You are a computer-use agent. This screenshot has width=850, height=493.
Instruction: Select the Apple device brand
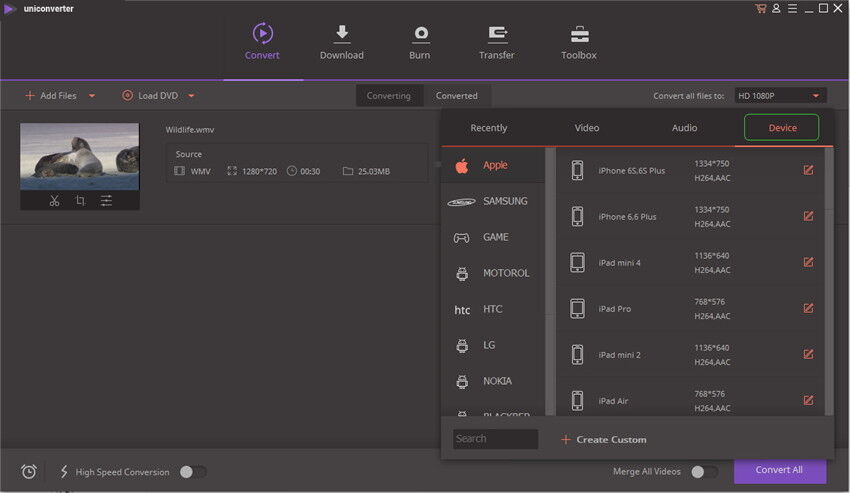pos(493,165)
